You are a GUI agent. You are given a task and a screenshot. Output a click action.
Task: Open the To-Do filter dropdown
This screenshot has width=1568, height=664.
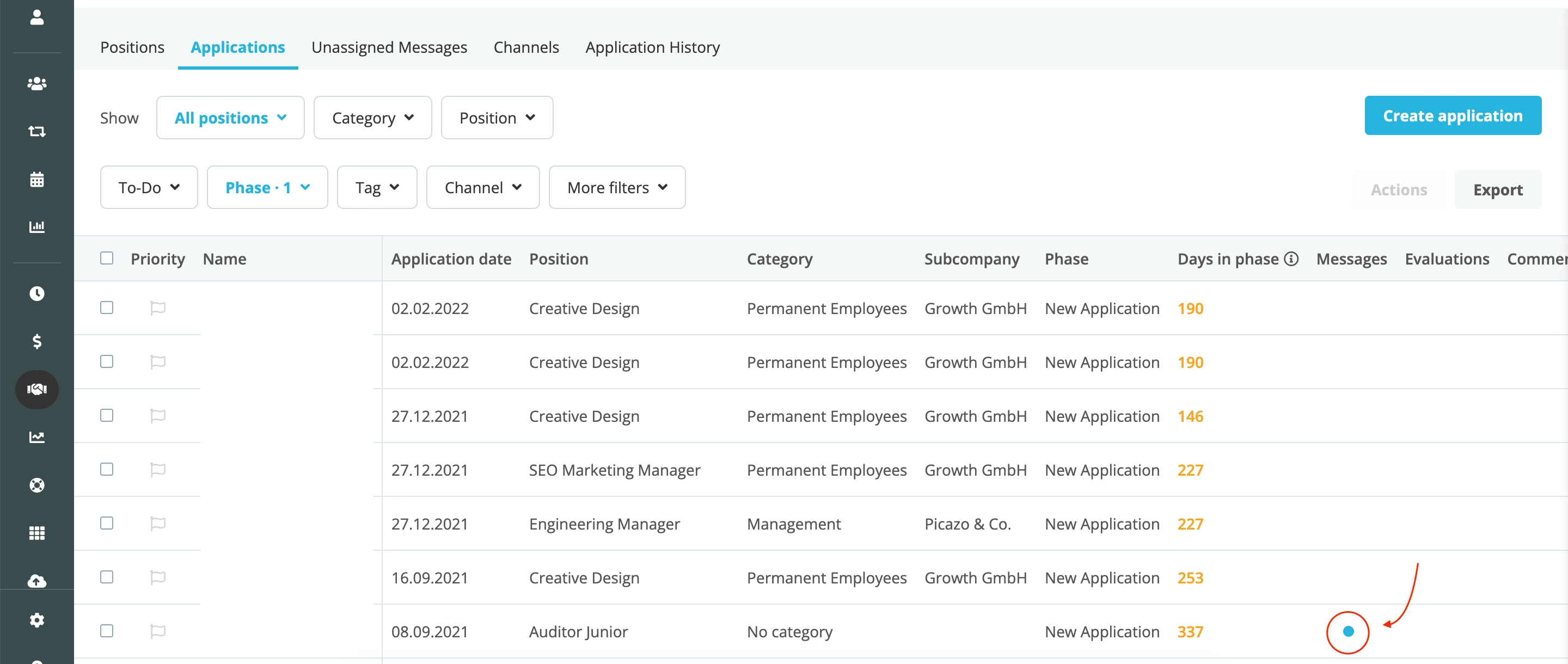(149, 187)
